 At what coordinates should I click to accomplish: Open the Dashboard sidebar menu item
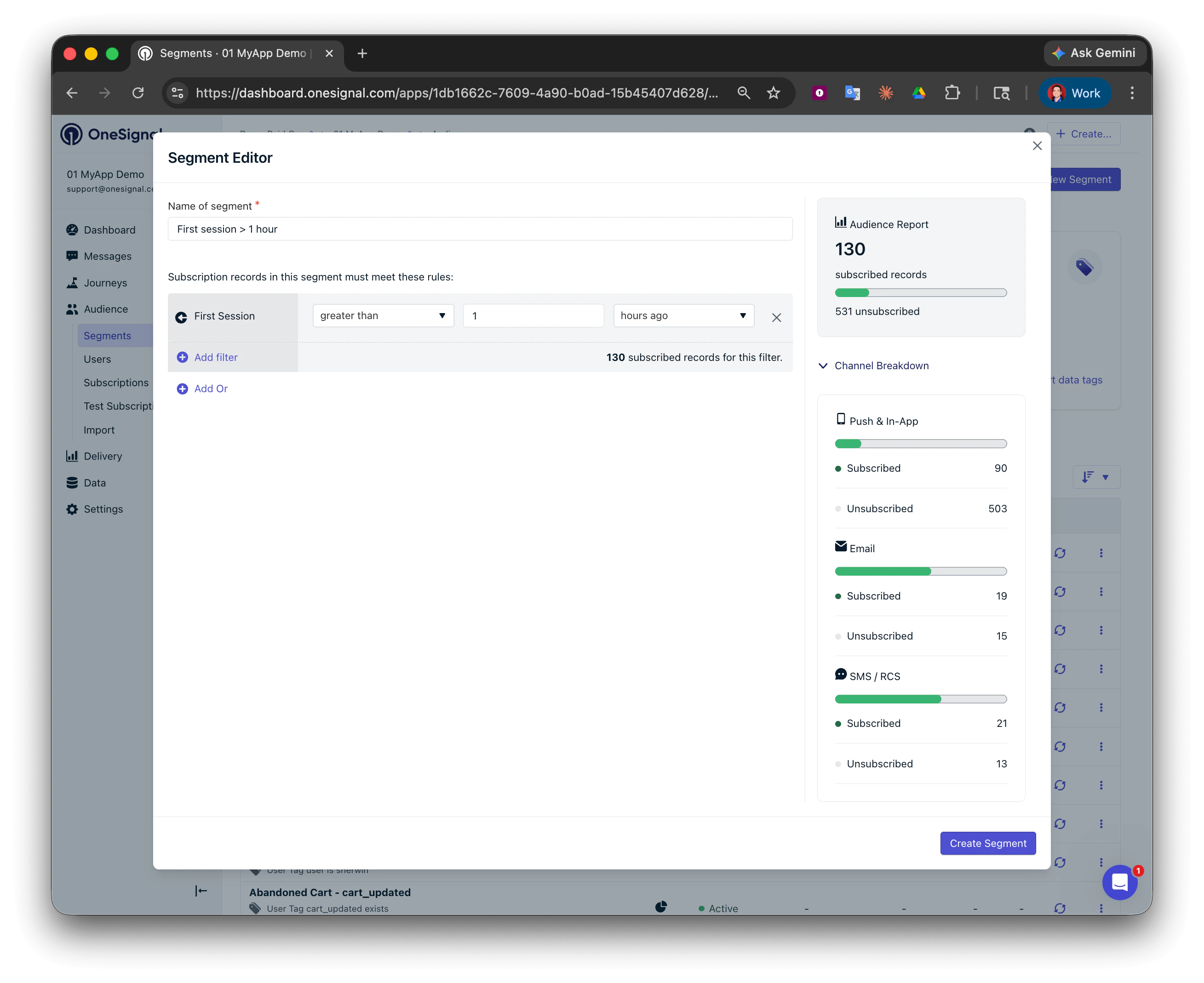click(x=109, y=230)
